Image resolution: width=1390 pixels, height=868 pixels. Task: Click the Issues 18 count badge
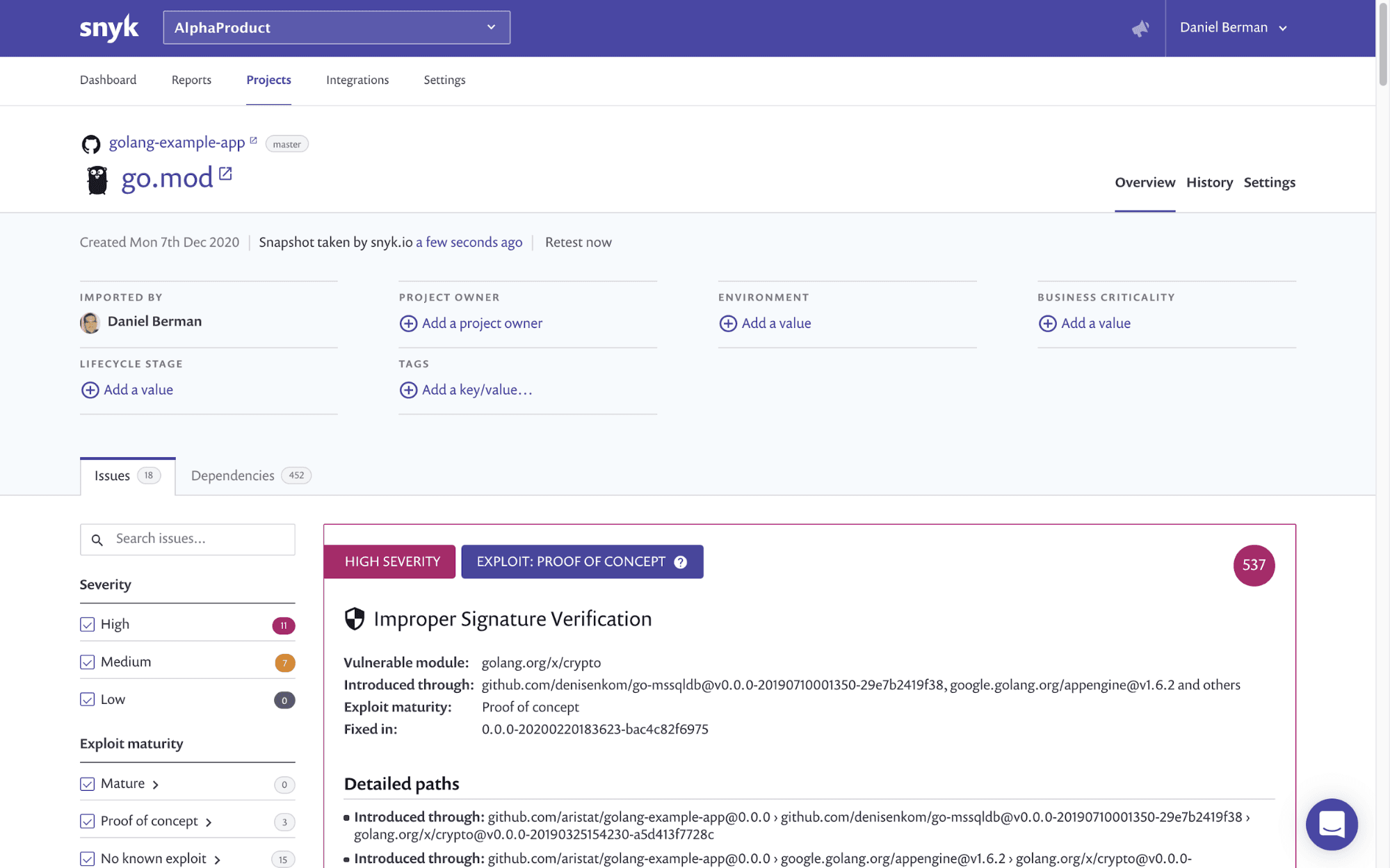pos(149,476)
